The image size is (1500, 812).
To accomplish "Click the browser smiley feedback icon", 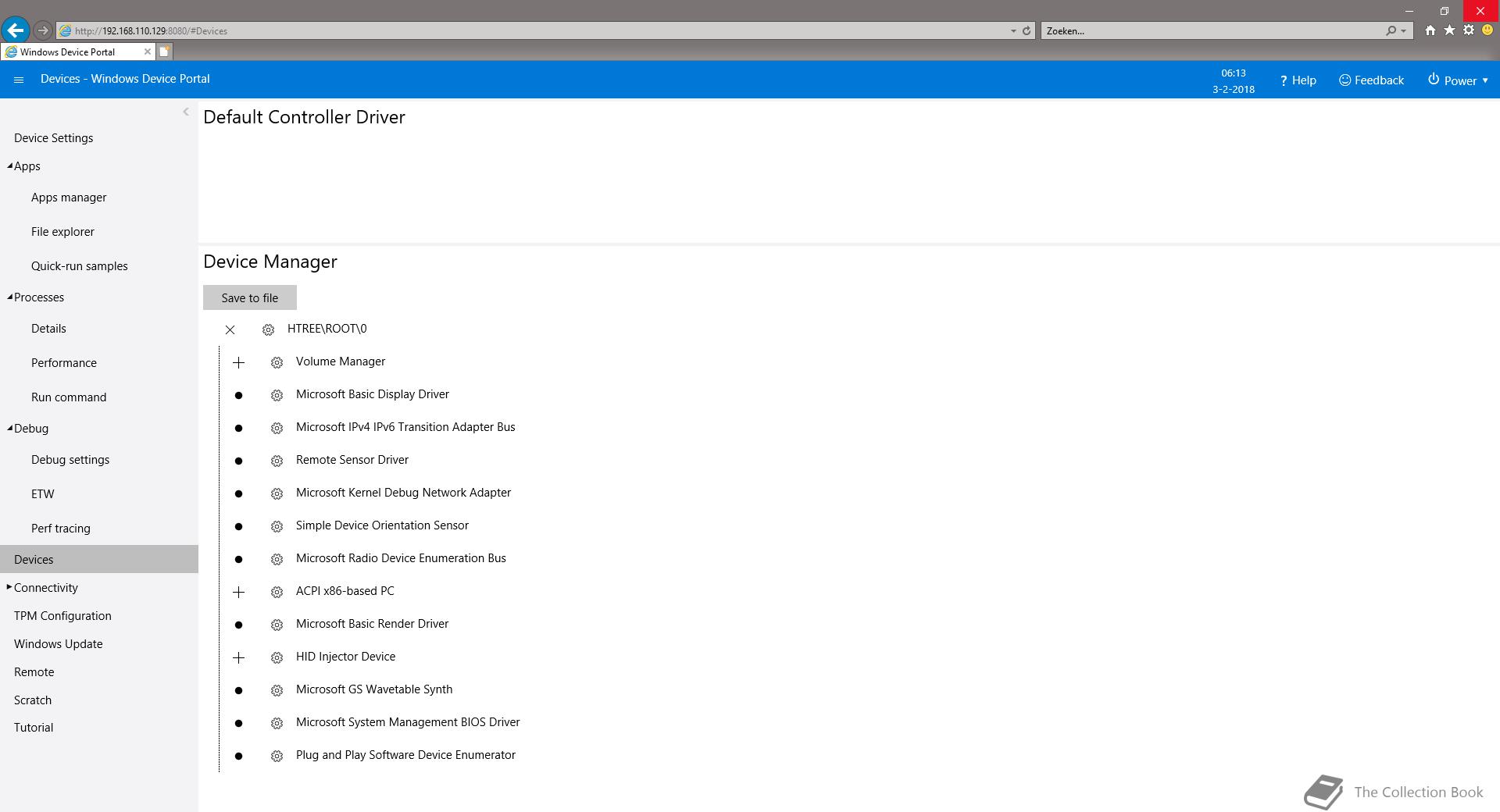I will click(x=1487, y=30).
